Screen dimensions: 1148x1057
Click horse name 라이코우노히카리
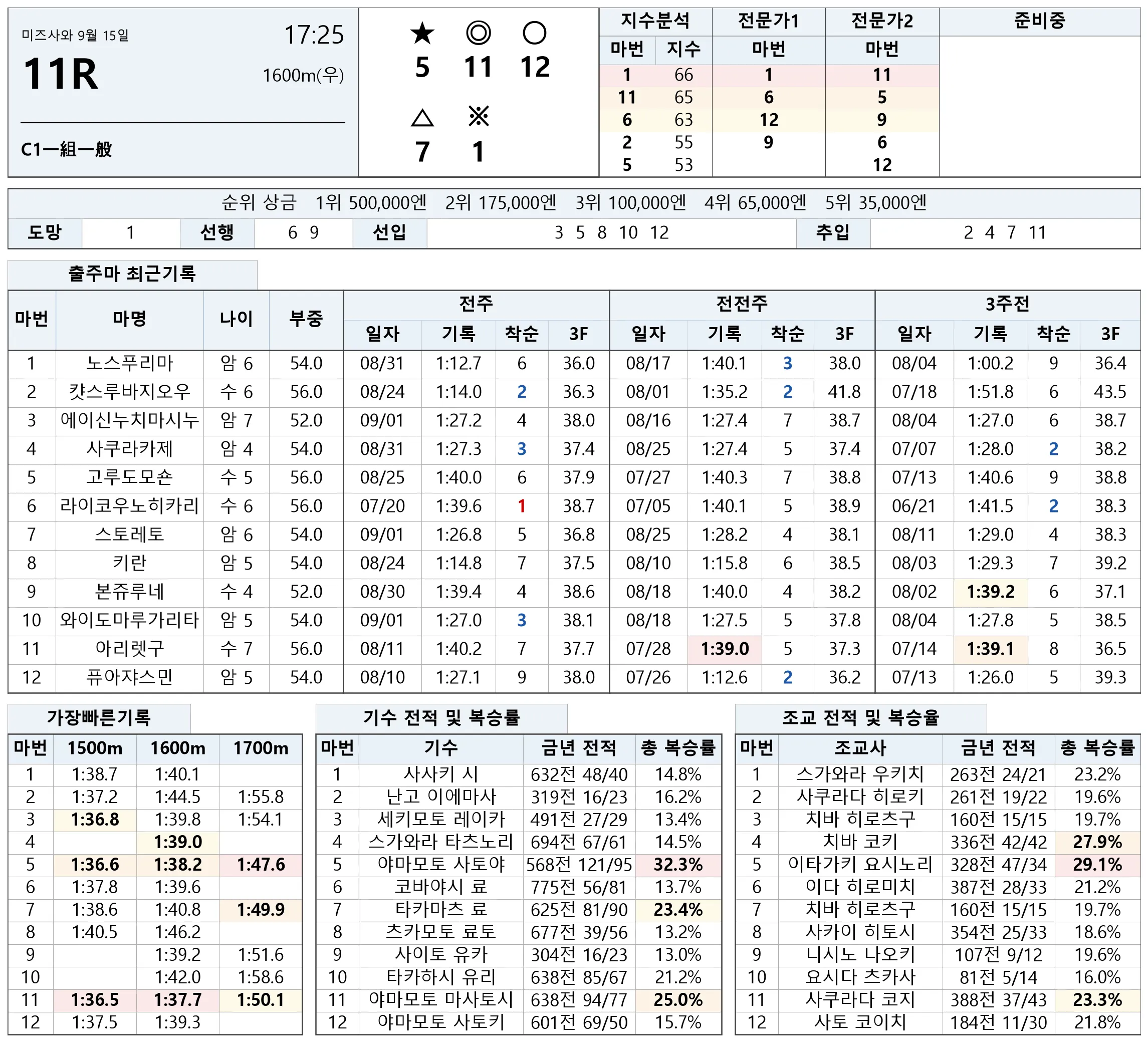[129, 505]
